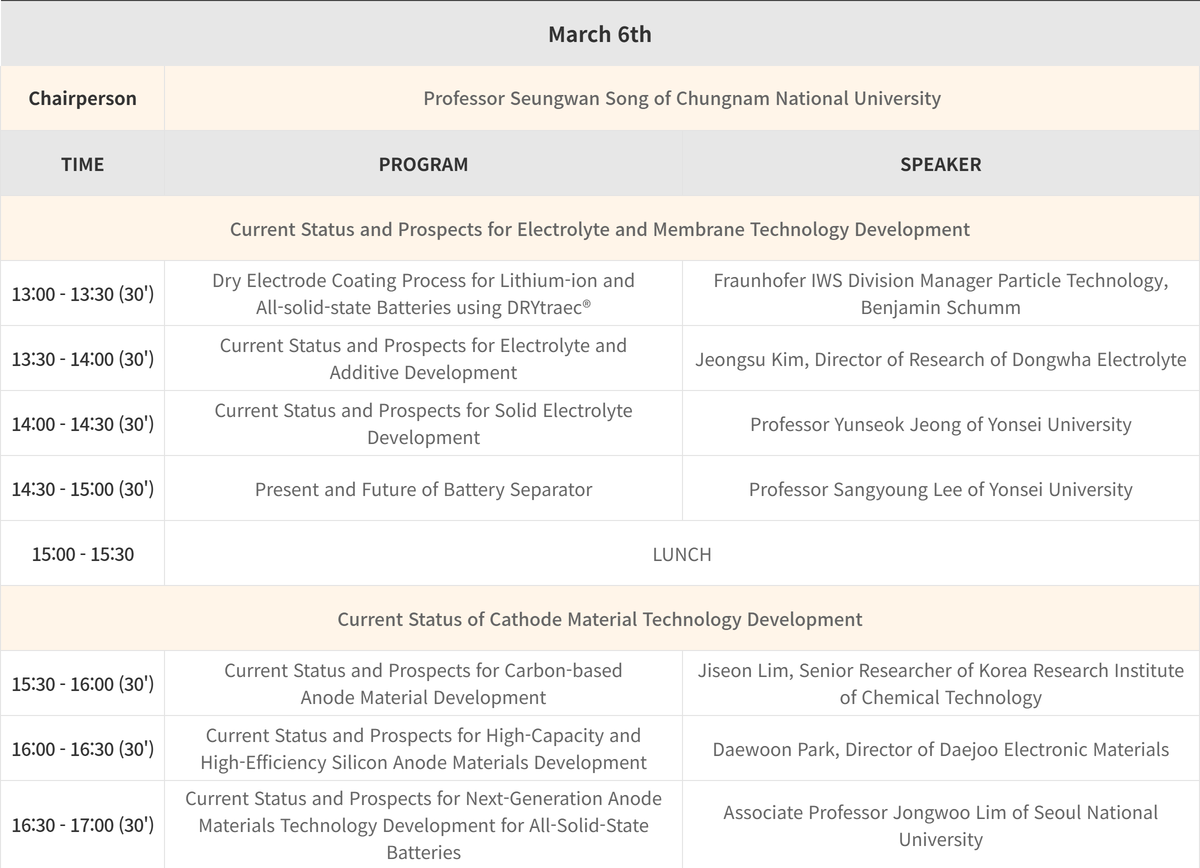The height and width of the screenshot is (868, 1200).
Task: Click the TIME column header
Action: tap(82, 164)
